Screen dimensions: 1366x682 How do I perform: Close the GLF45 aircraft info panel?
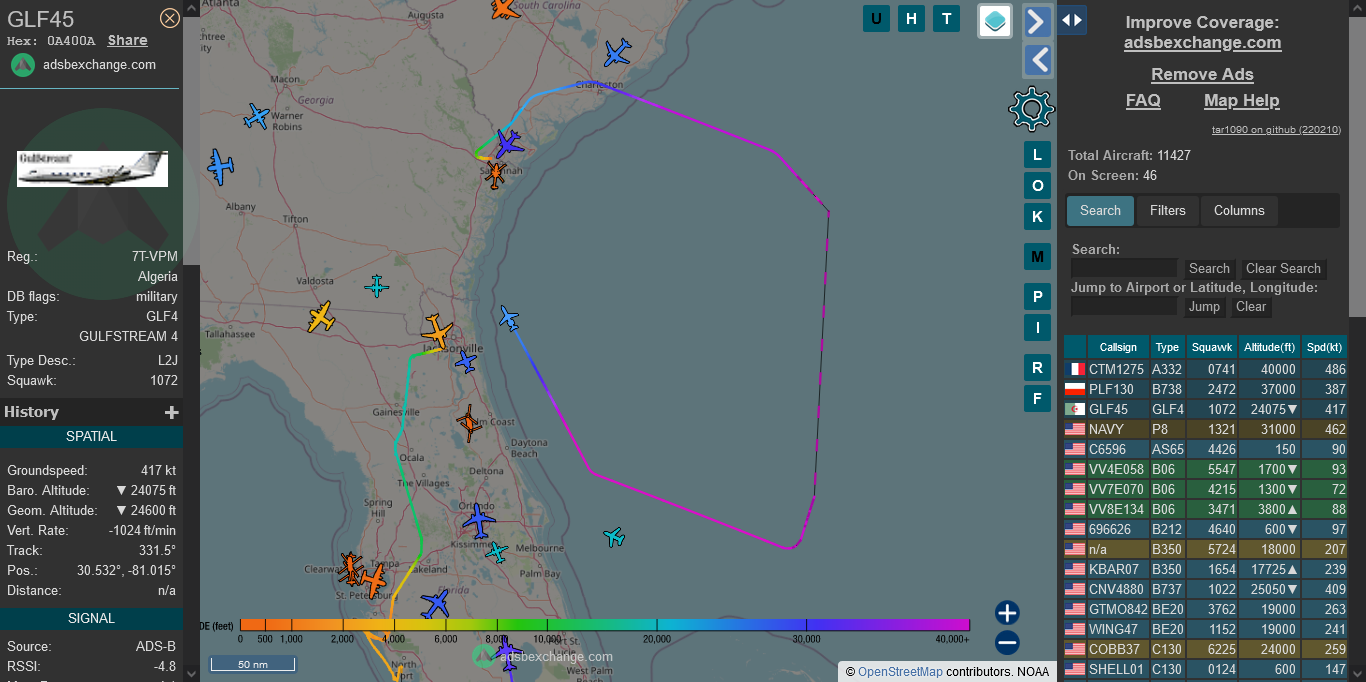click(x=170, y=18)
